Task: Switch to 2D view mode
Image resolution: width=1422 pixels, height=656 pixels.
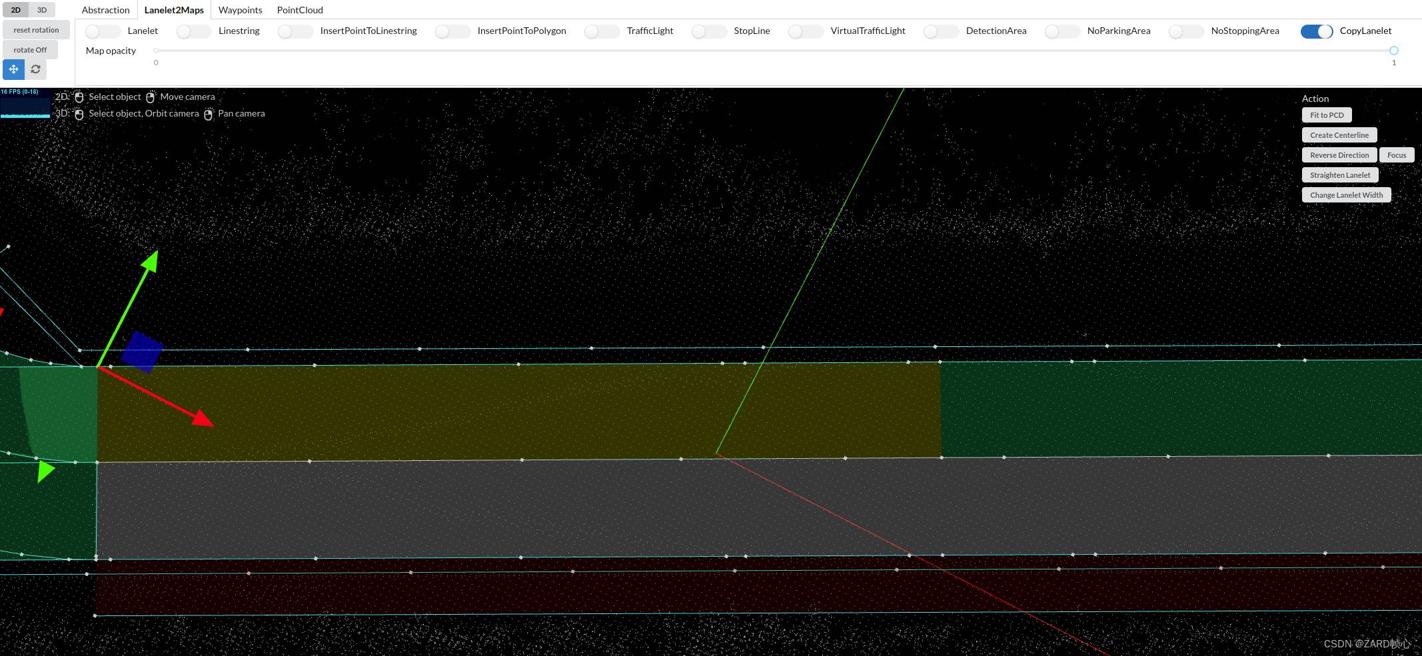Action: 15,10
